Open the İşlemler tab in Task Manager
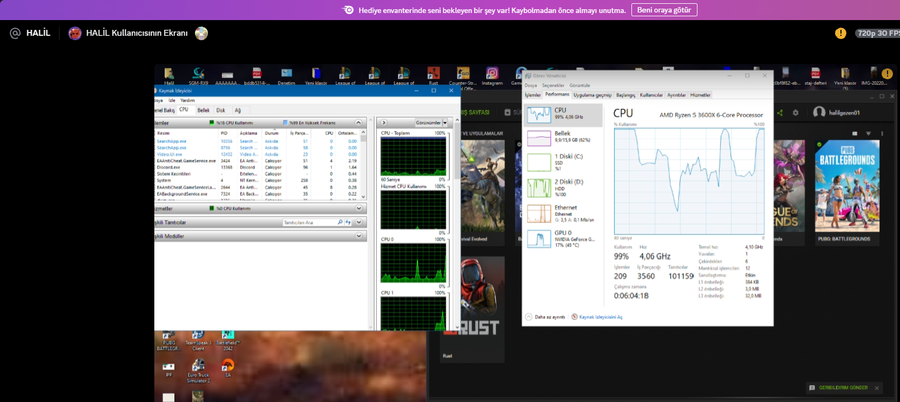 [533, 95]
